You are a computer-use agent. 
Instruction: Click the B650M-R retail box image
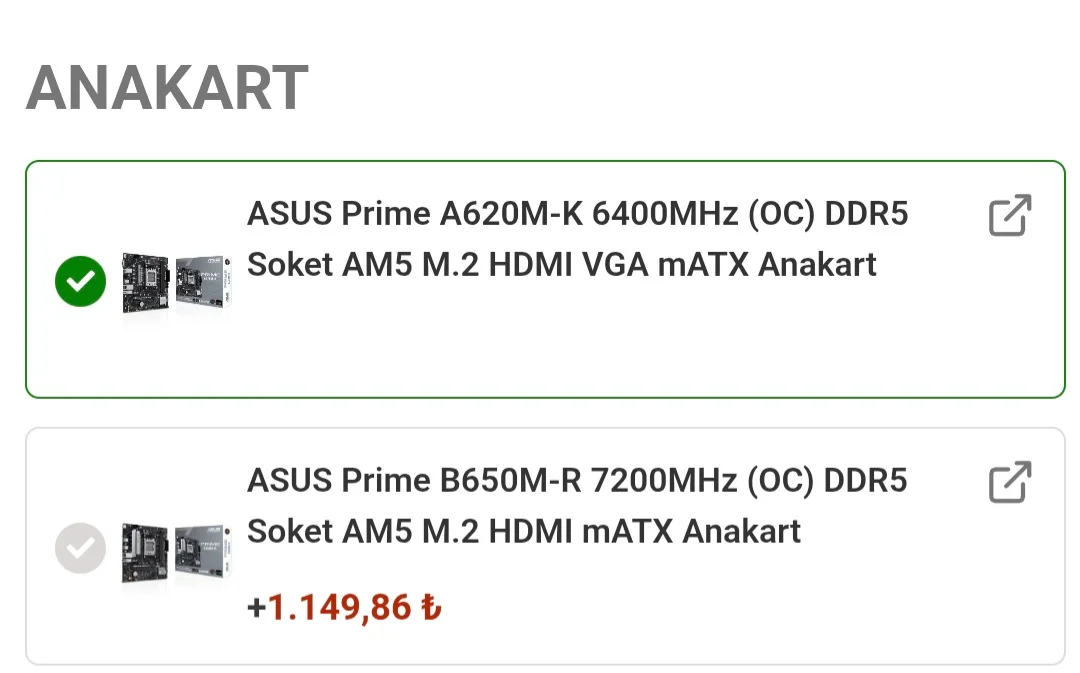(202, 551)
